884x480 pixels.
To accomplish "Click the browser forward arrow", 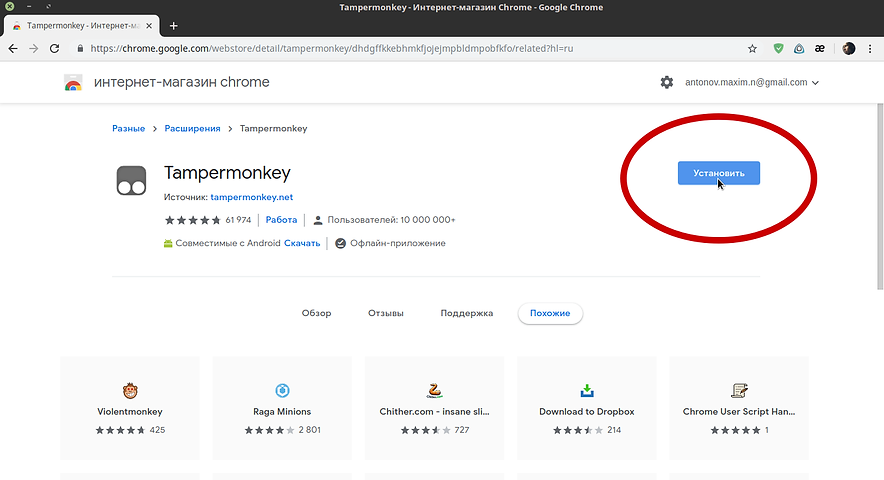I will 34,49.
